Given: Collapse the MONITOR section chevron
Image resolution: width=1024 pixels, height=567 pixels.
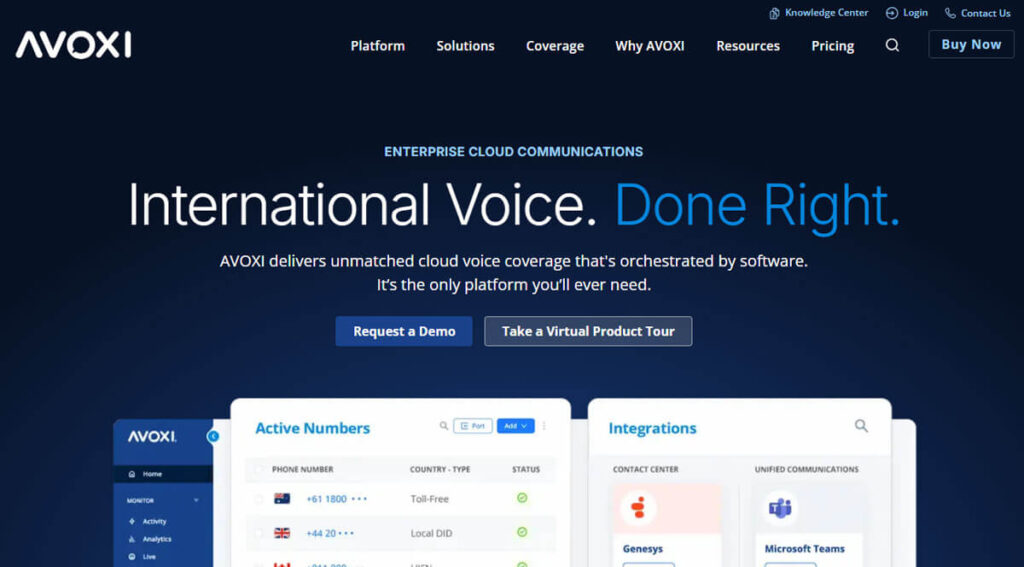Looking at the screenshot, I should click(196, 500).
